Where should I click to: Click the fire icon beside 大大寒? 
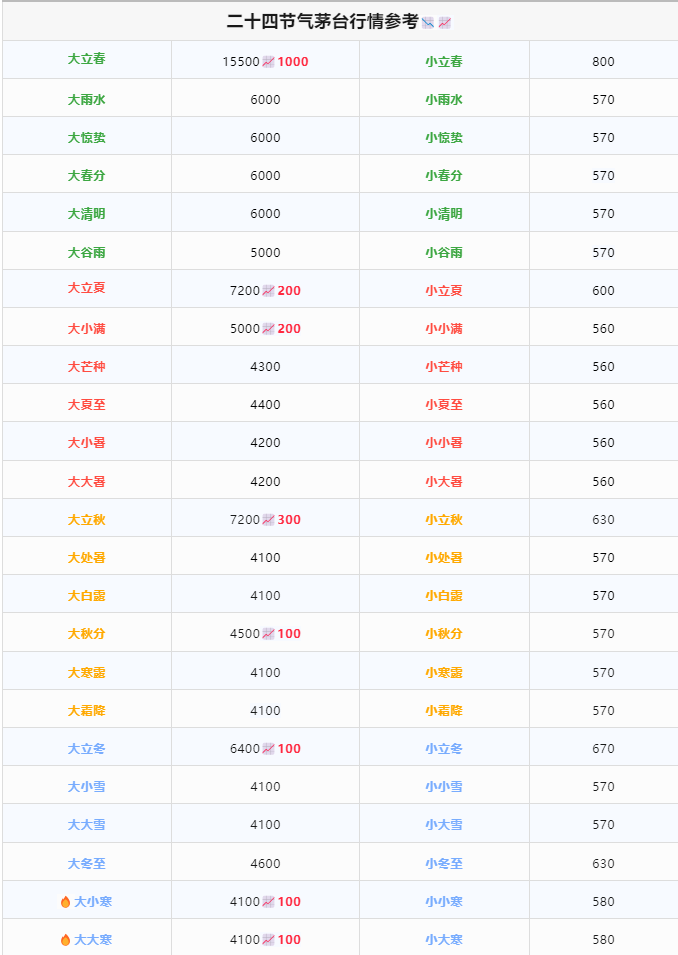tap(65, 940)
